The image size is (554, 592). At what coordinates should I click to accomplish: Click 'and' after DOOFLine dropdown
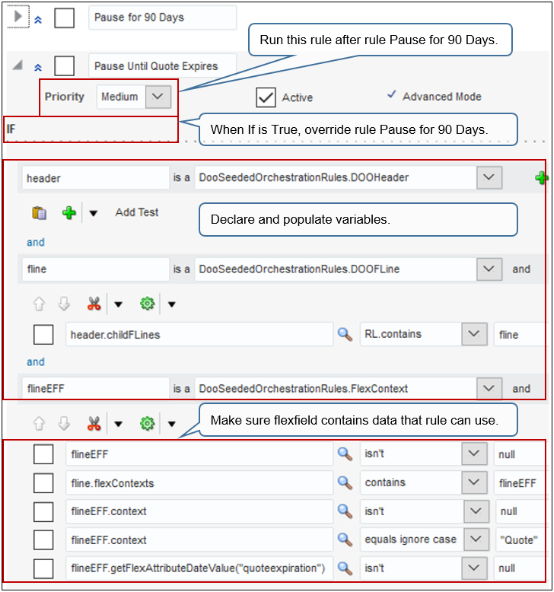pos(521,269)
